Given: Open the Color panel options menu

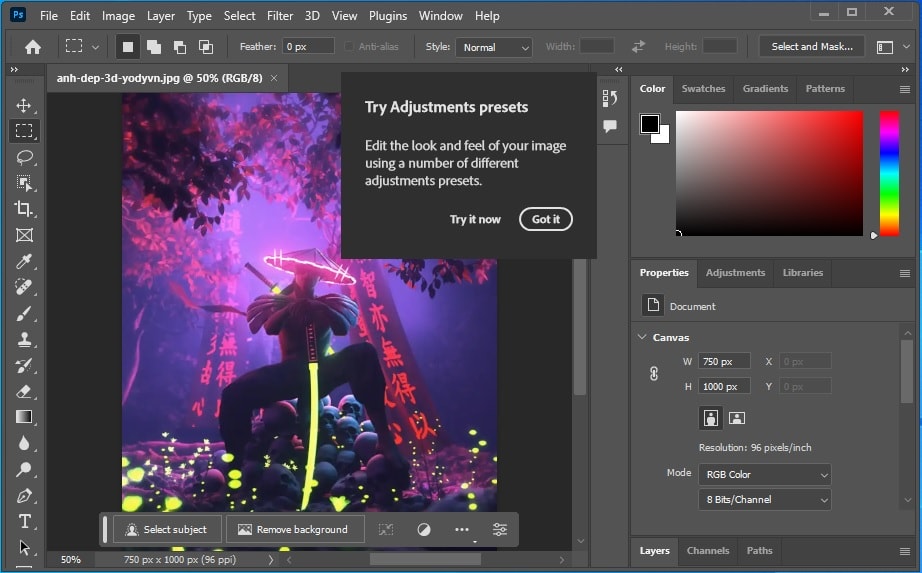Looking at the screenshot, I should 905,89.
